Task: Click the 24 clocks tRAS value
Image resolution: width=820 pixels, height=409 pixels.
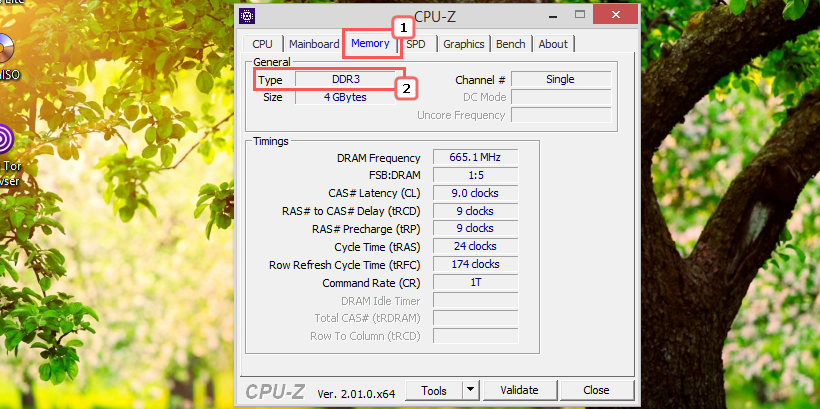Action: (475, 246)
